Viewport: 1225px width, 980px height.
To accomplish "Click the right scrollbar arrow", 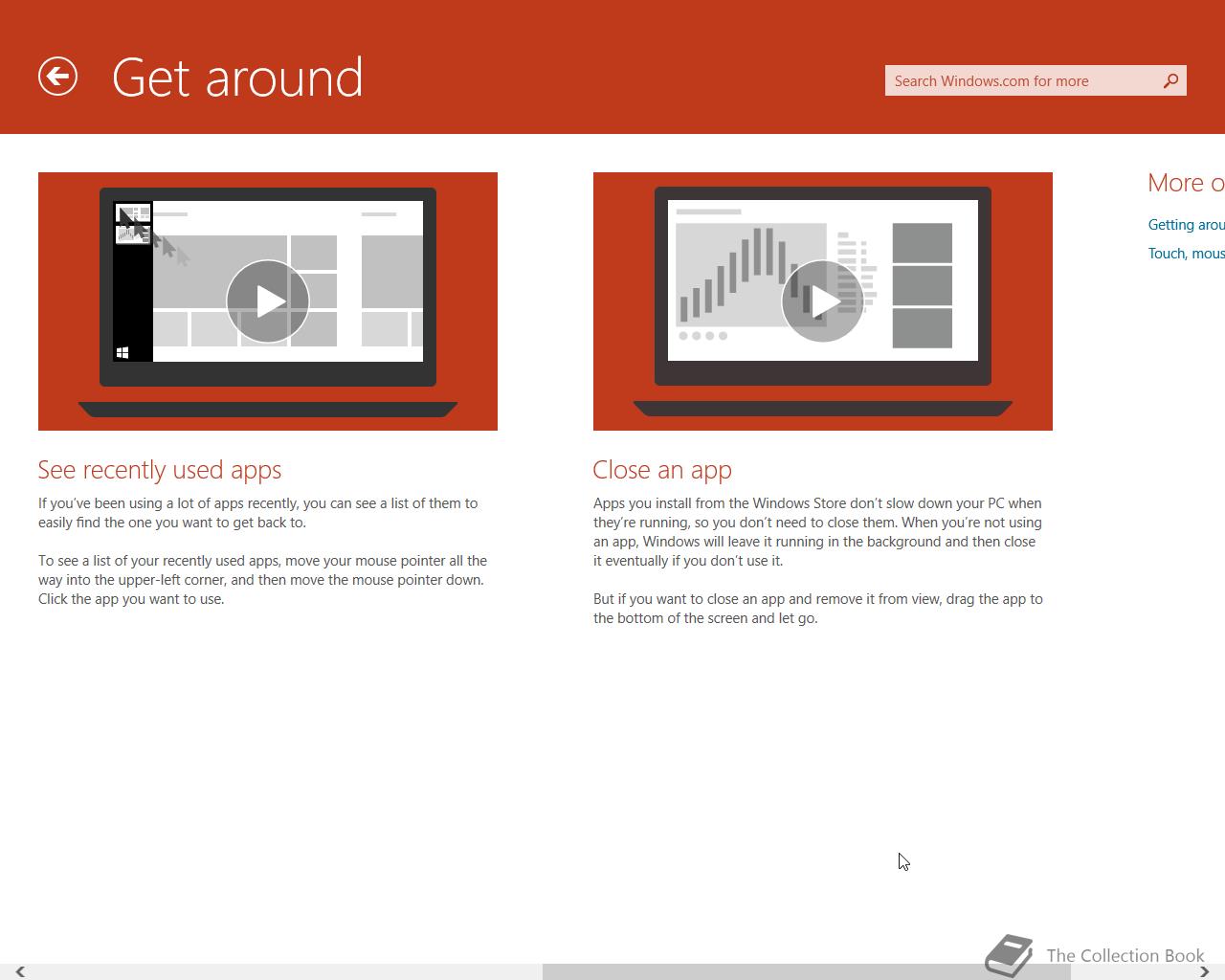I will (1204, 971).
